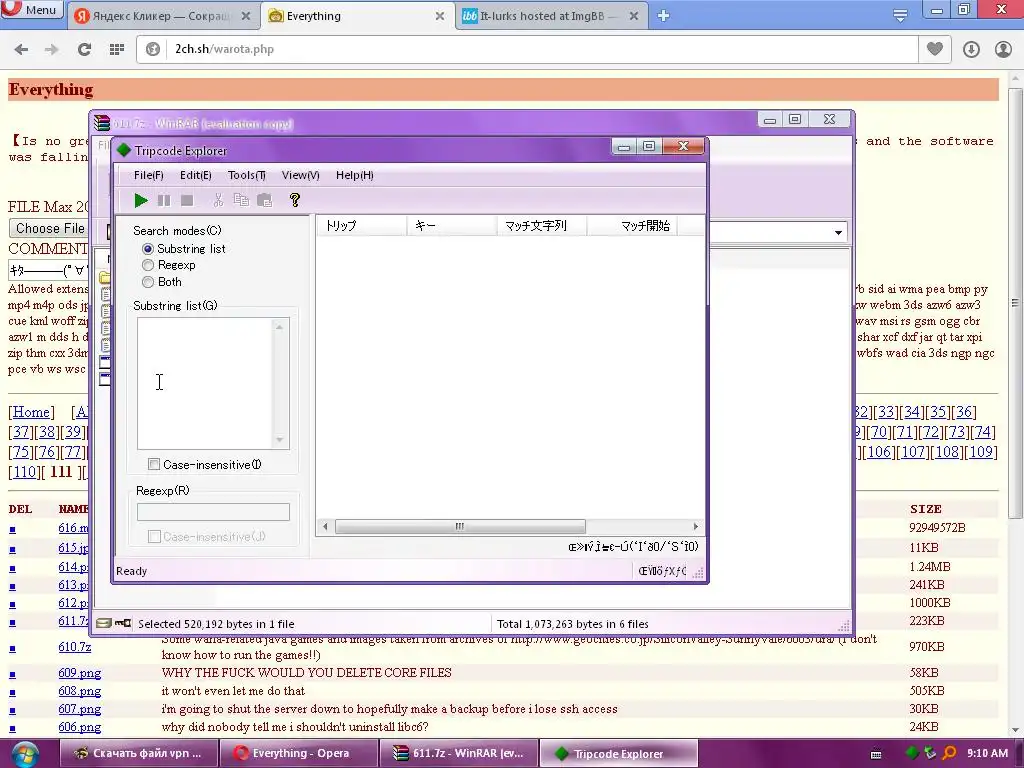Start the search with the green play icon
This screenshot has height=768, width=1024.
coord(140,200)
